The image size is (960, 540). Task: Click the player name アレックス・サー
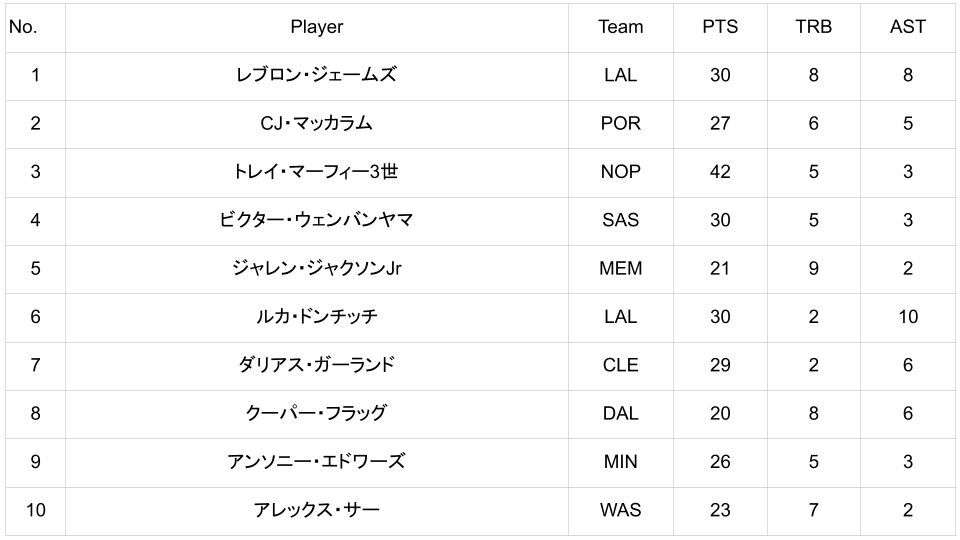point(316,510)
